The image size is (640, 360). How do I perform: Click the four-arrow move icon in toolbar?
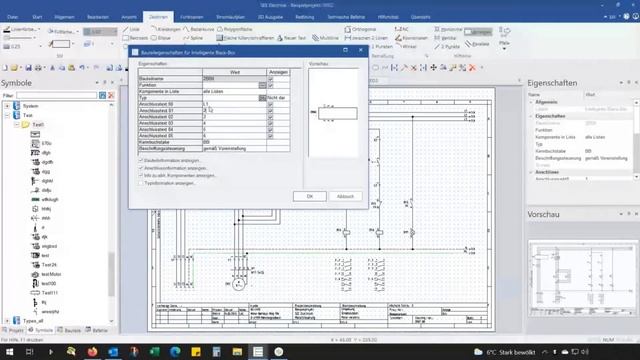pyautogui.click(x=433, y=68)
